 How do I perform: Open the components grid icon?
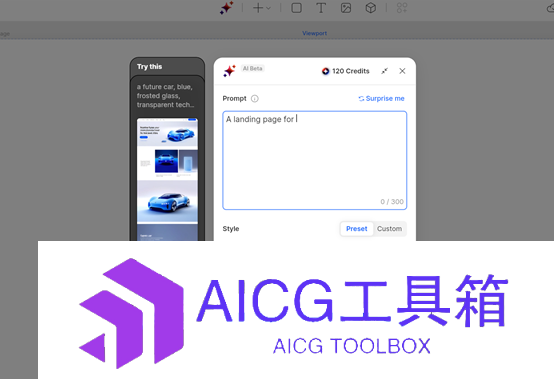coord(402,8)
